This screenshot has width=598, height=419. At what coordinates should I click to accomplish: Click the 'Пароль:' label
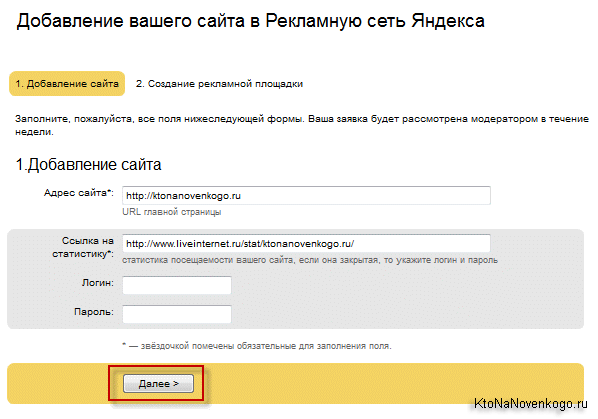pyautogui.click(x=94, y=312)
